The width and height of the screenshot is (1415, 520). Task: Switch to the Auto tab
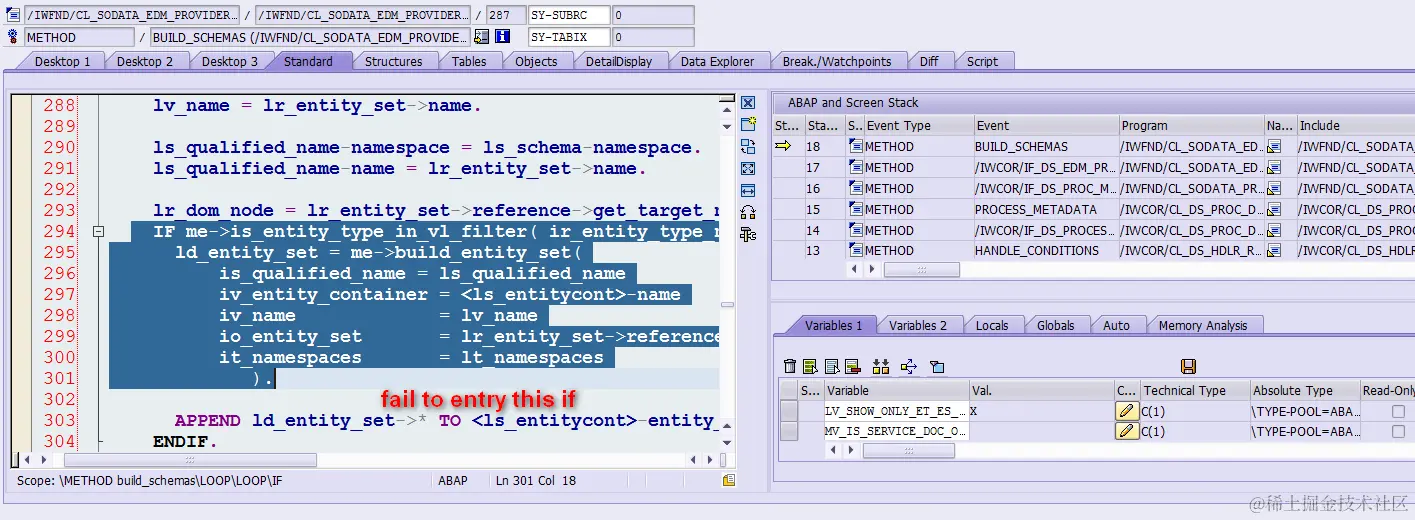(x=1116, y=325)
